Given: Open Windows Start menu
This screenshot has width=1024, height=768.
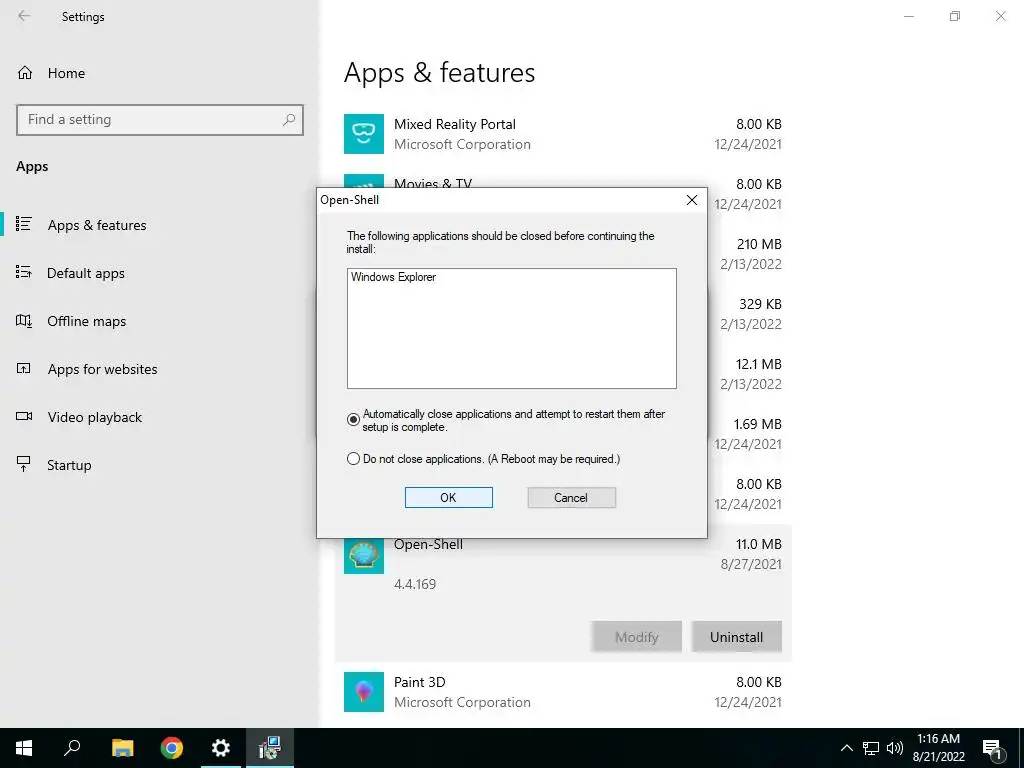Looking at the screenshot, I should point(24,748).
